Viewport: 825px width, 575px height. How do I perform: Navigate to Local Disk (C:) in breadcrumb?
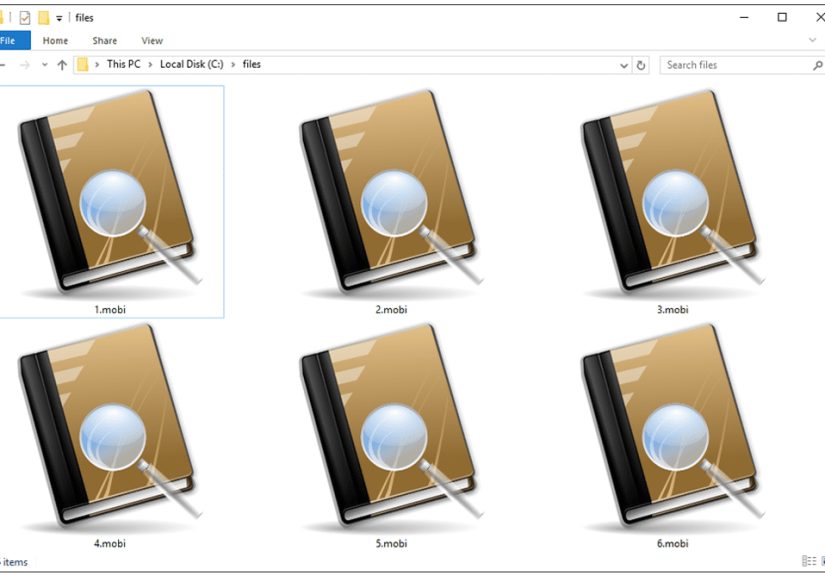[x=192, y=64]
